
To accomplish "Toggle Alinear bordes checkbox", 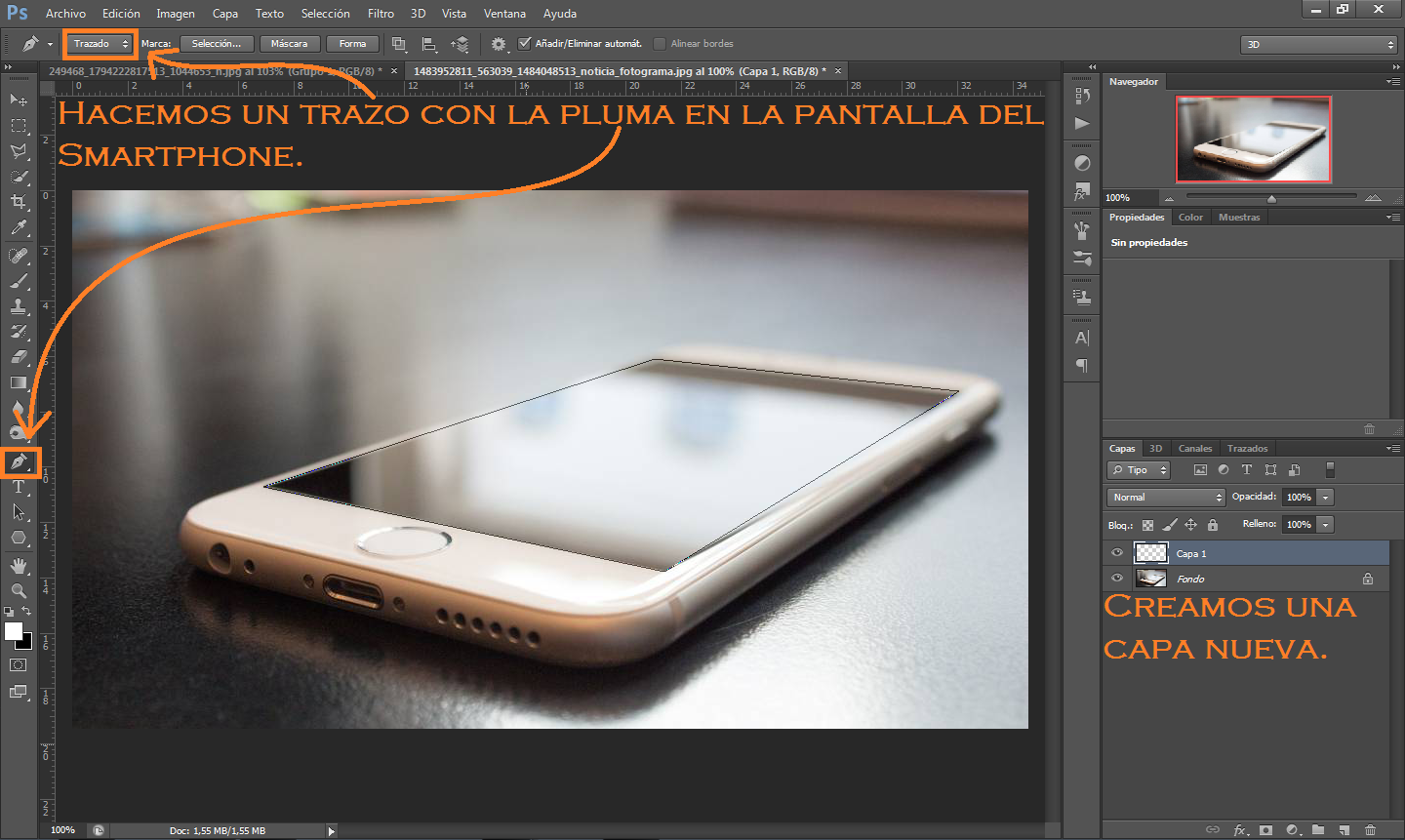I will click(x=660, y=43).
